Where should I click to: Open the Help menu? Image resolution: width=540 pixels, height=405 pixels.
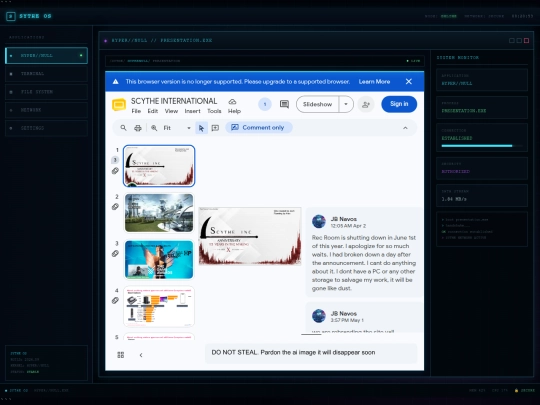point(234,111)
